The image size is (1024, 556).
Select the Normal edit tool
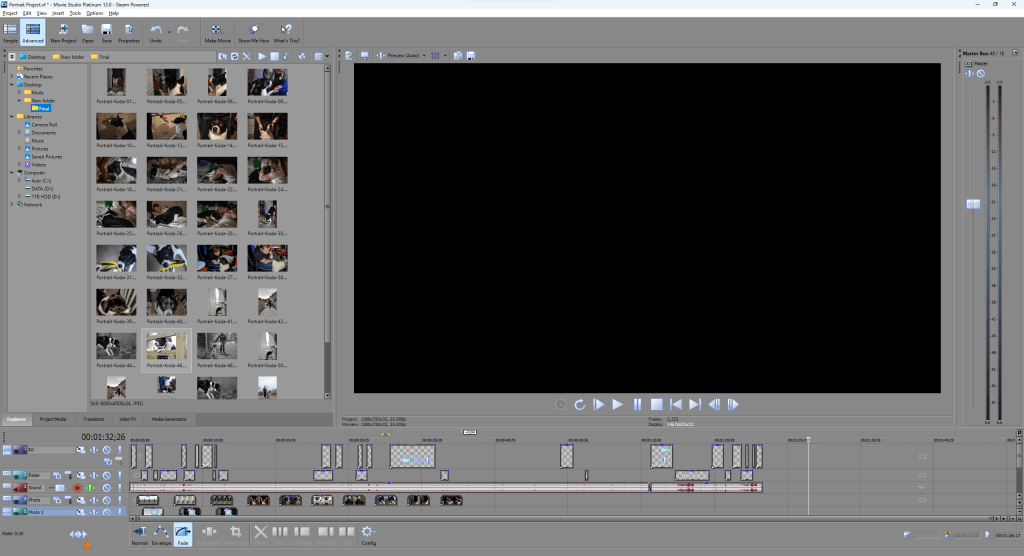pos(139,535)
